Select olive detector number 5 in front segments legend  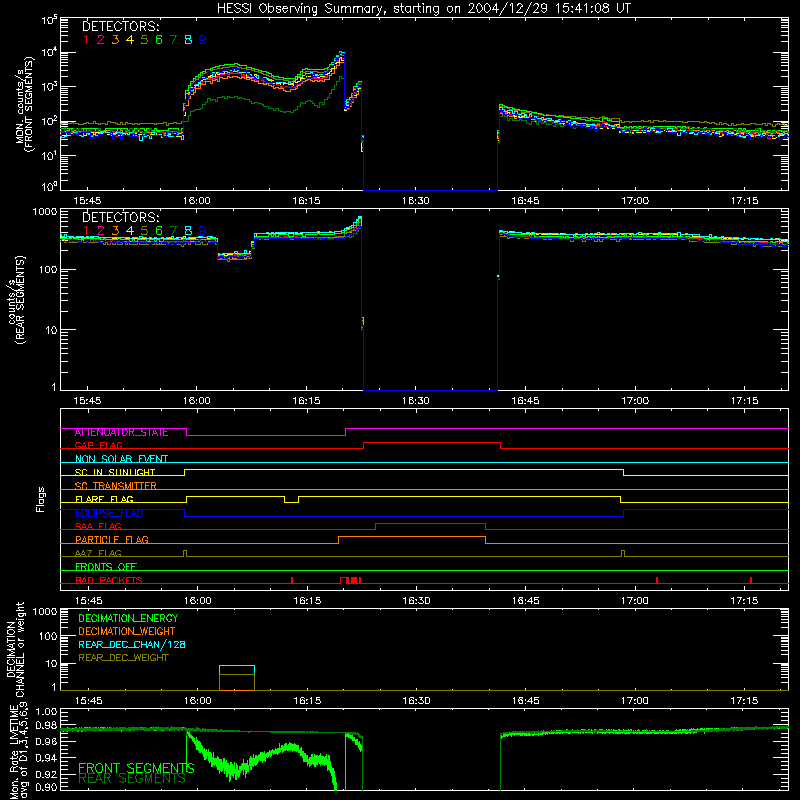pyautogui.click(x=144, y=40)
